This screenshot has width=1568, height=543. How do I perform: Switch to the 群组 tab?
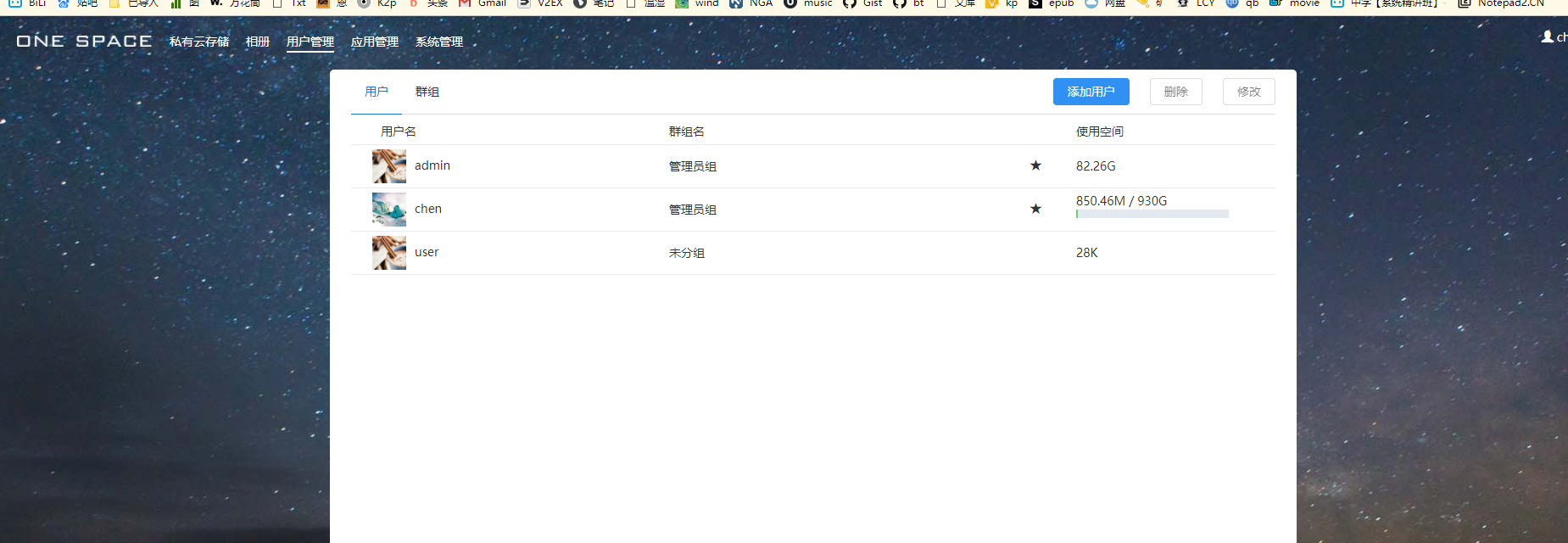point(427,92)
